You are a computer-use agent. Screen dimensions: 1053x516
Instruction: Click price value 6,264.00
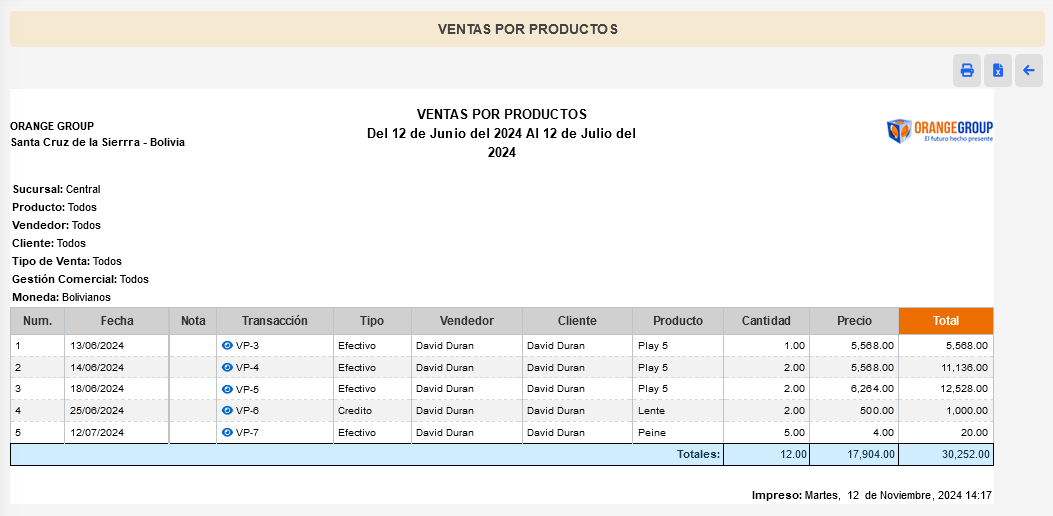874,388
